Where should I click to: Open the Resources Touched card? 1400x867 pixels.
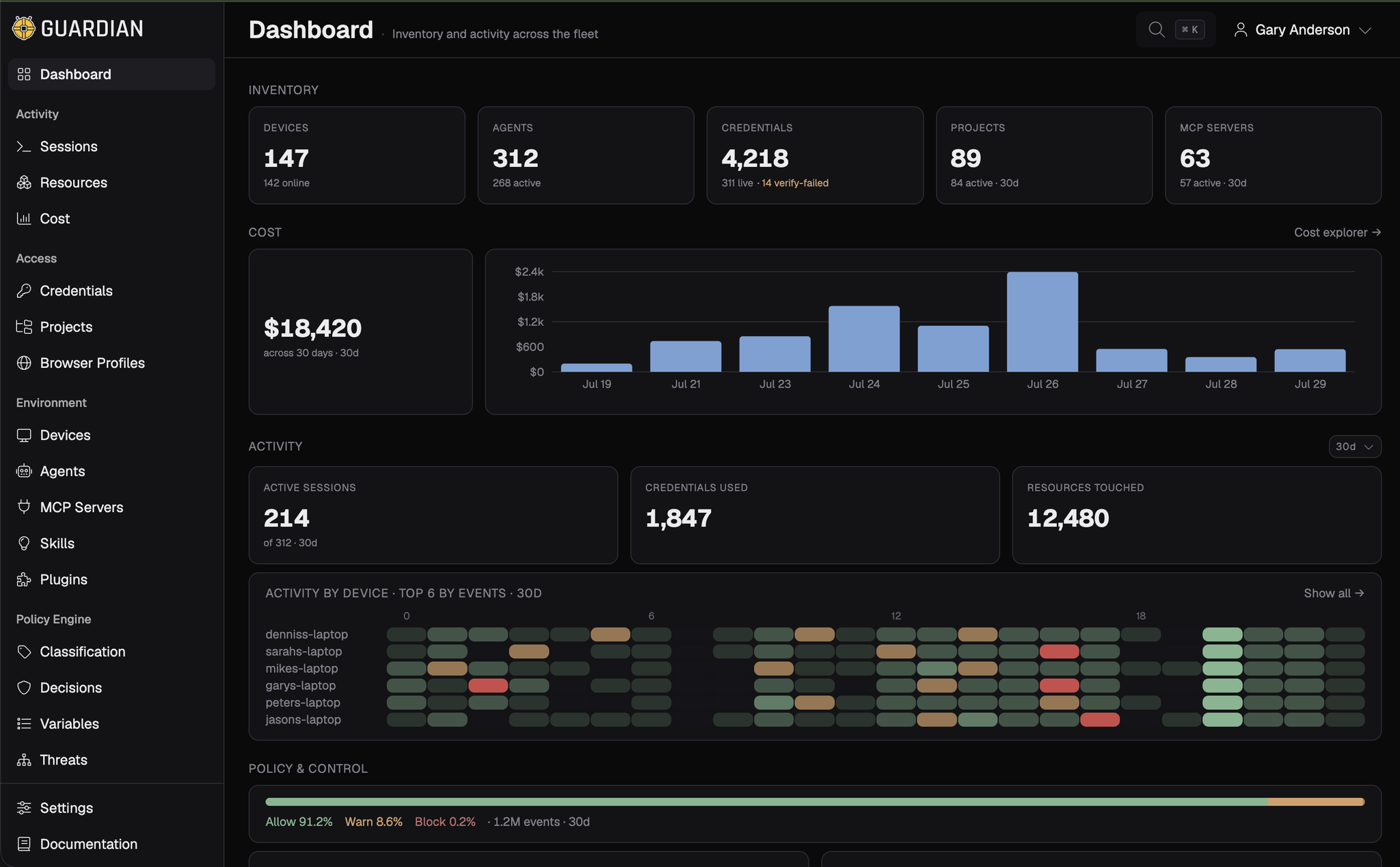[1196, 516]
